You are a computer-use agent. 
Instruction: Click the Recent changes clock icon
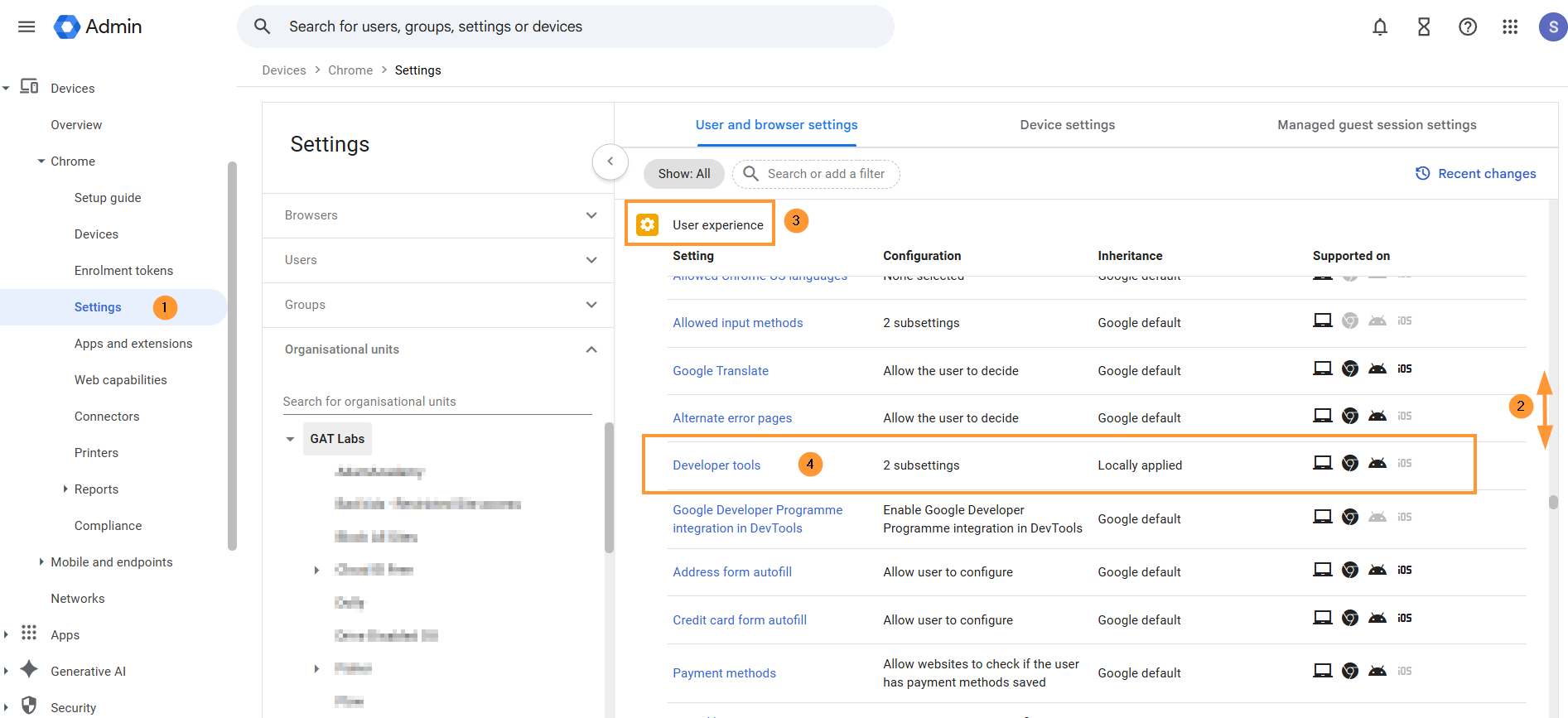coord(1423,173)
